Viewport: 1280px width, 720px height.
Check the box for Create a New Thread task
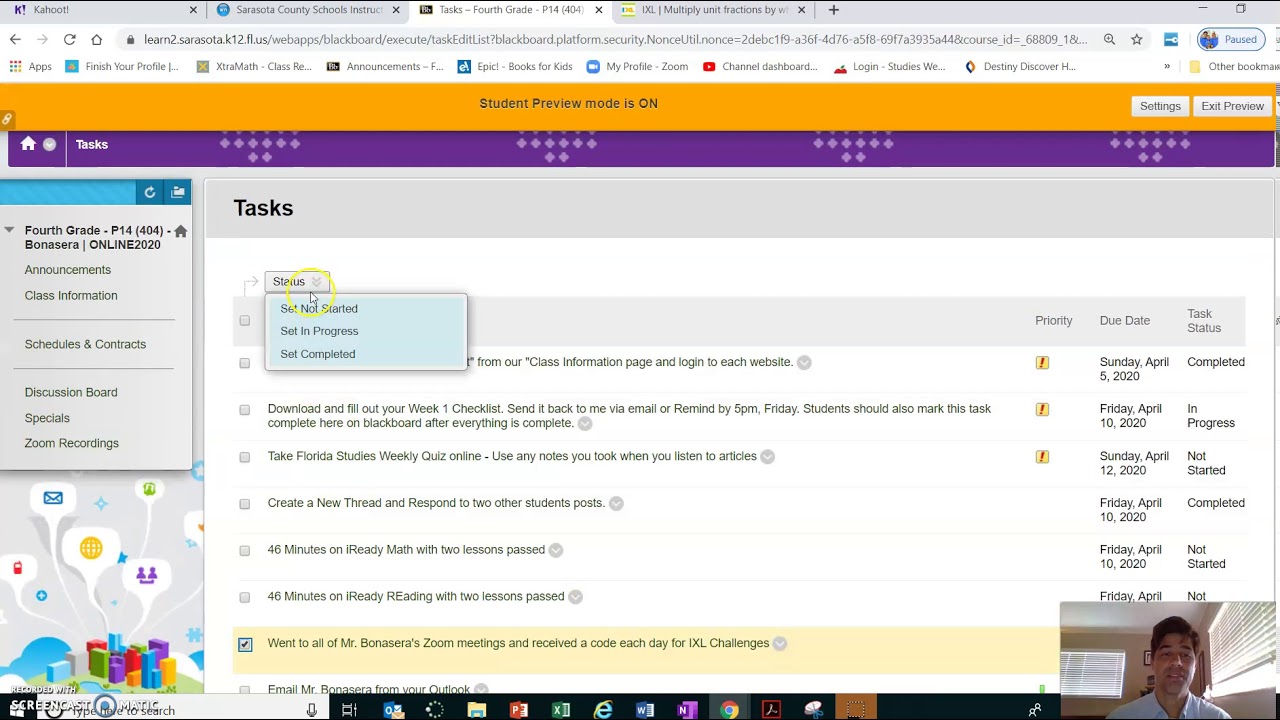tap(245, 504)
